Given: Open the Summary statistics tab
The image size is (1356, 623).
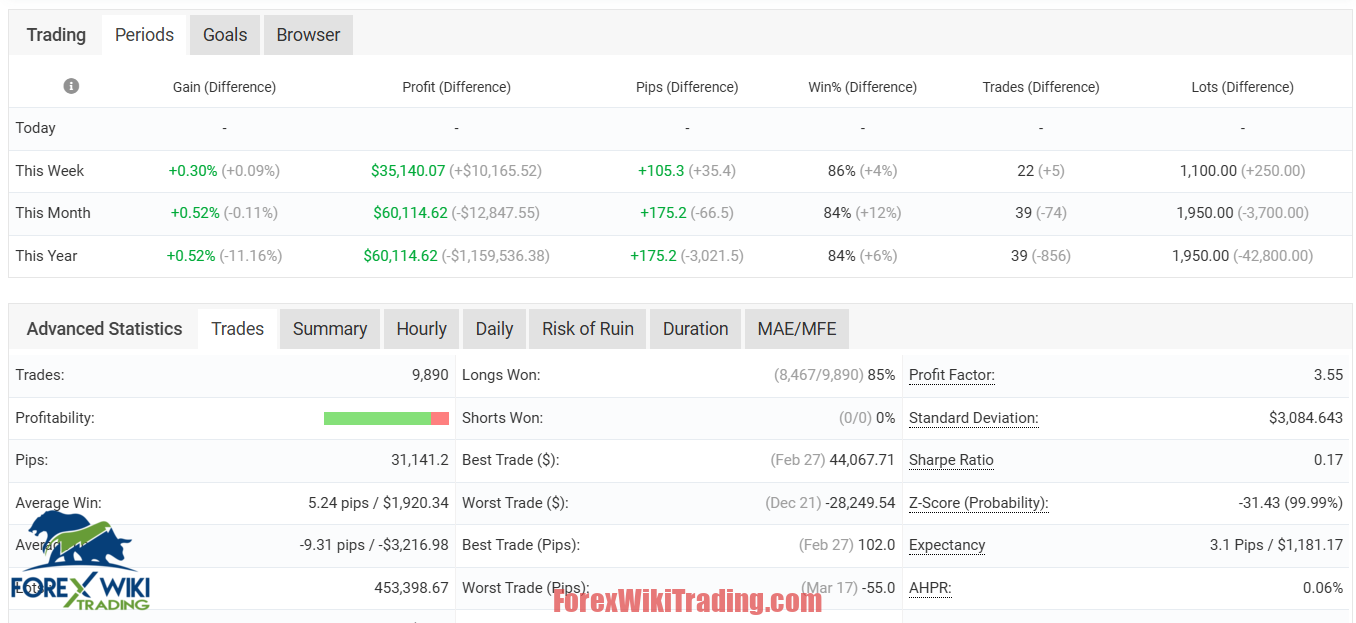Looking at the screenshot, I should click(x=330, y=329).
